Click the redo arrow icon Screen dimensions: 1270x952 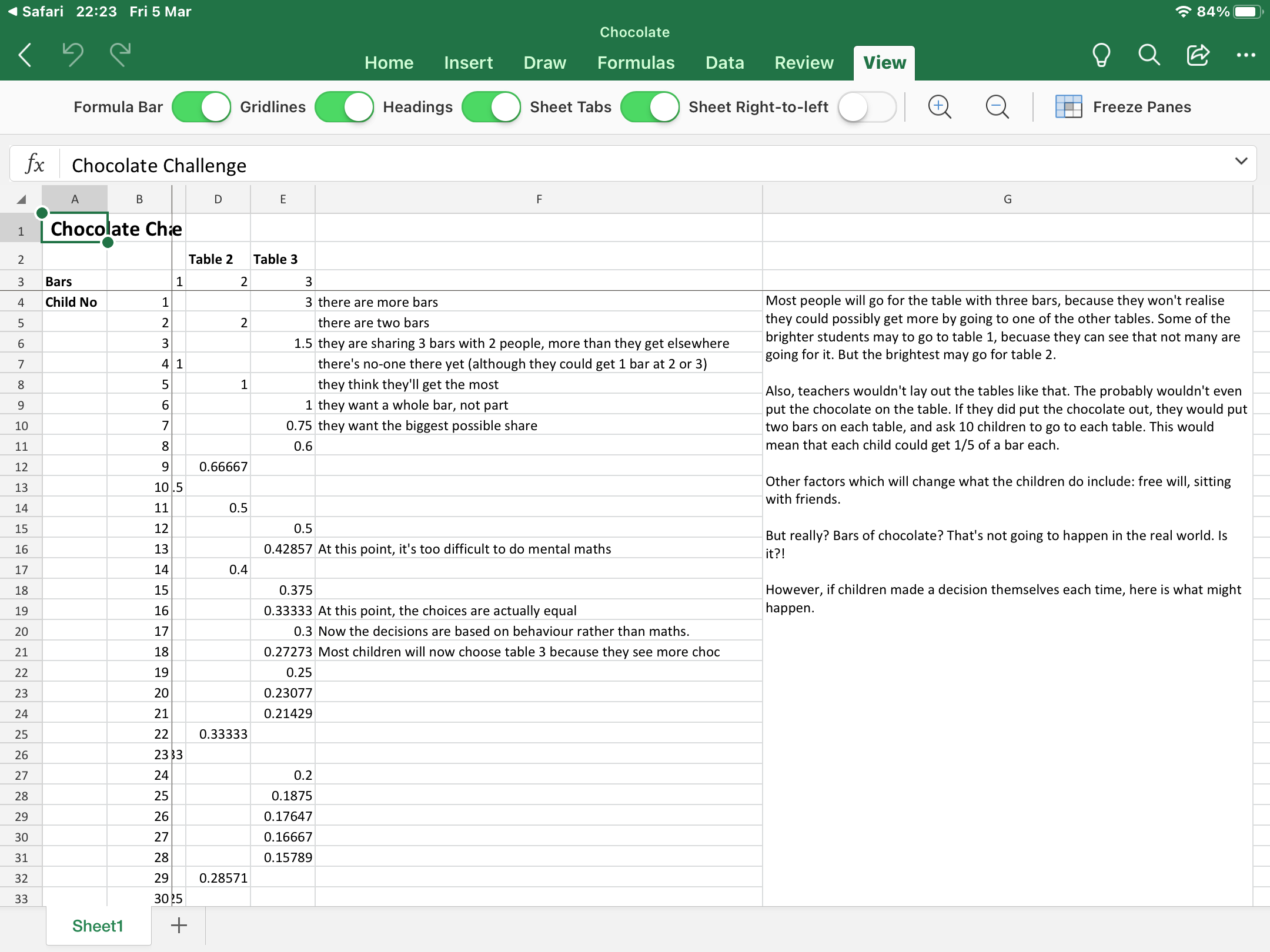(120, 55)
